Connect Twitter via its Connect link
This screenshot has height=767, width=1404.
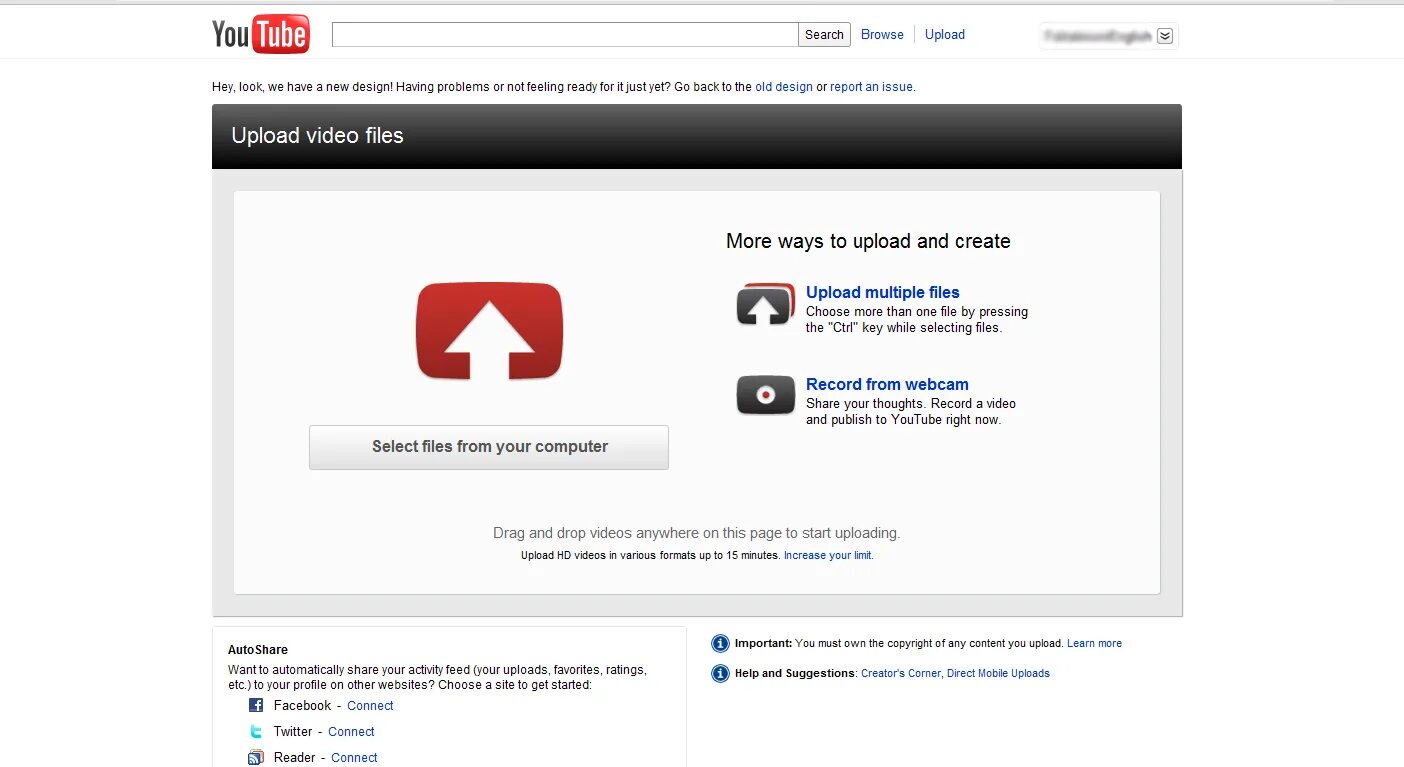pyautogui.click(x=351, y=731)
